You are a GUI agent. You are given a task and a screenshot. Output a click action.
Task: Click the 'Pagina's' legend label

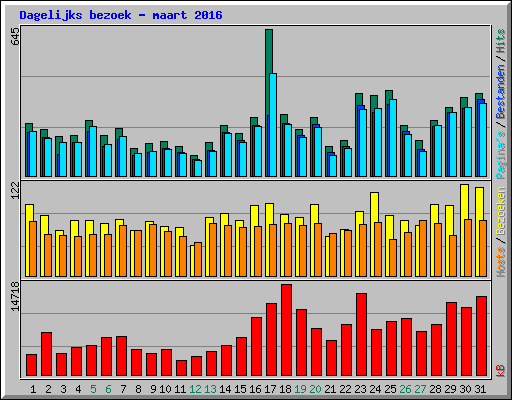pos(501,155)
